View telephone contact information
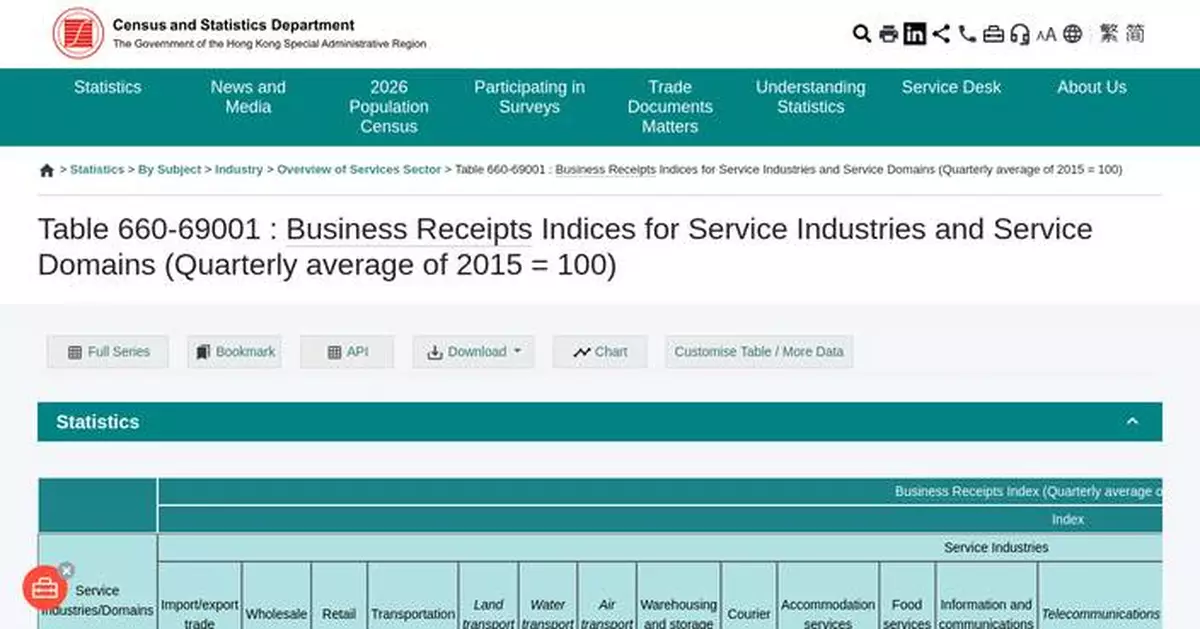Viewport: 1200px width, 629px height. coord(966,33)
